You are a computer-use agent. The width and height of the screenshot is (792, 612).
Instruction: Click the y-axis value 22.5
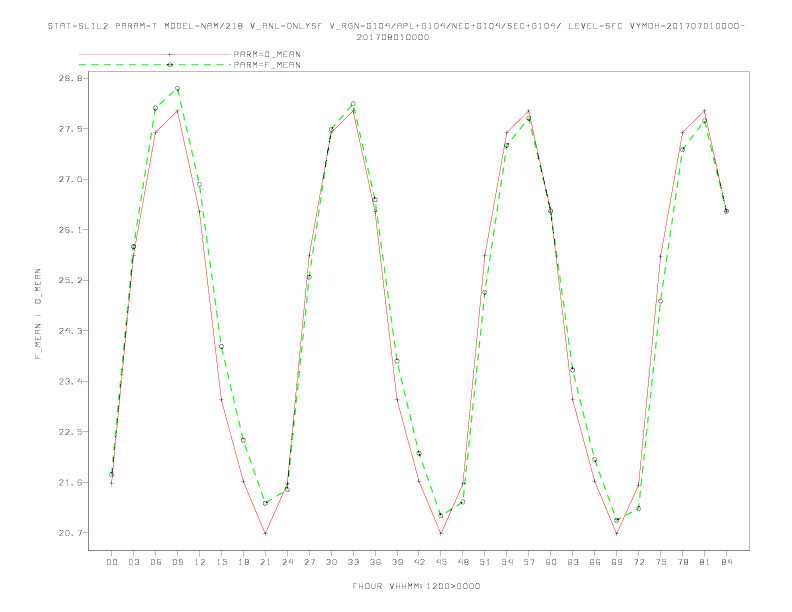click(70, 432)
